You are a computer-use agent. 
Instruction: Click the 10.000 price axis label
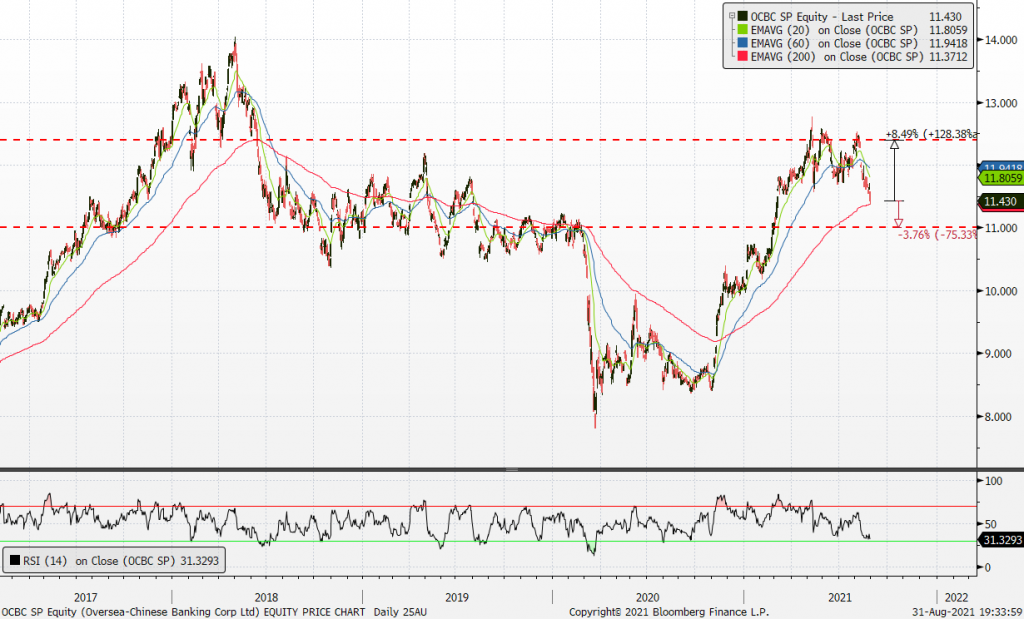(999, 291)
